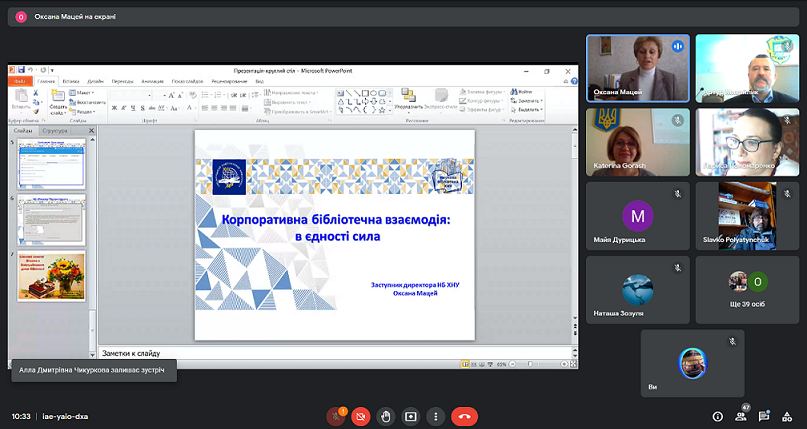Click the Cut scissors icon
The width and height of the screenshot is (807, 429).
click(x=36, y=93)
